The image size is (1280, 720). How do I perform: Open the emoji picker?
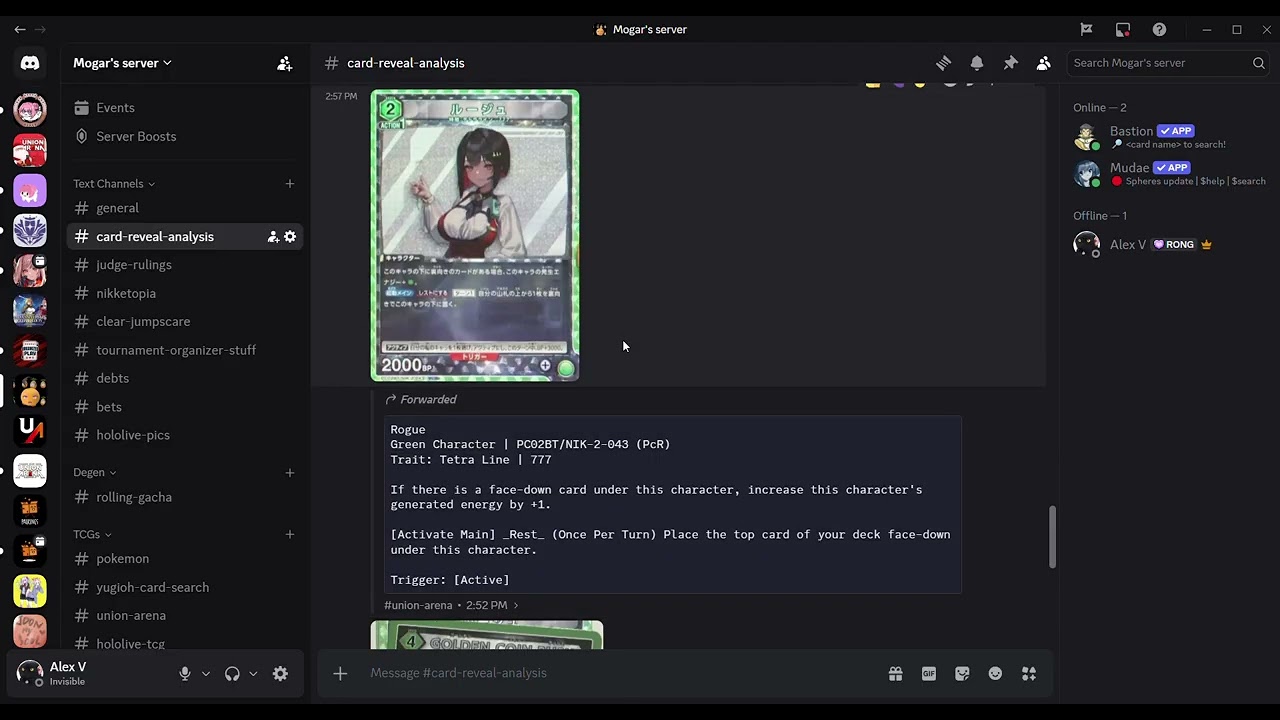click(995, 673)
